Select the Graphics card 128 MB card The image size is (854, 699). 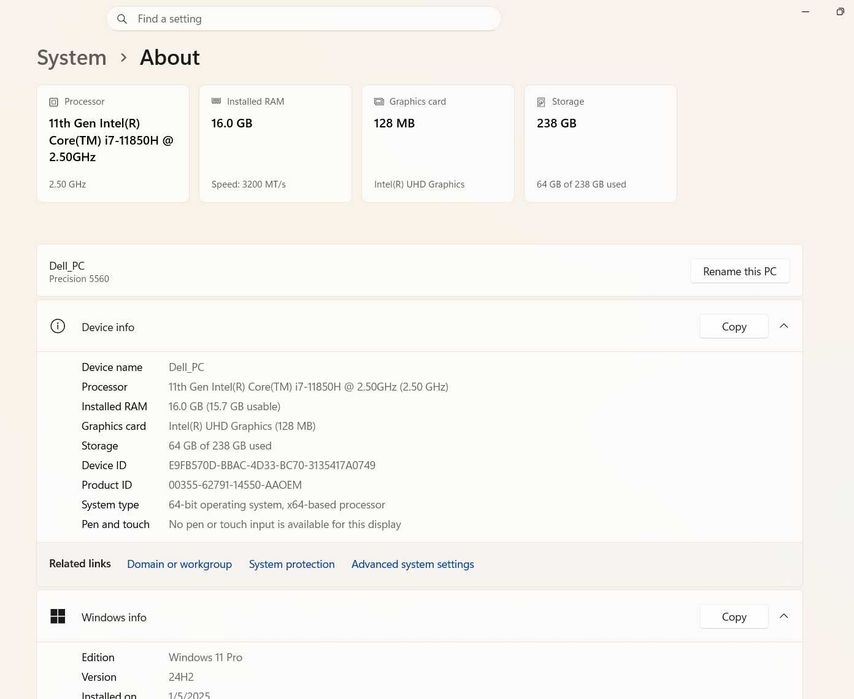(438, 144)
